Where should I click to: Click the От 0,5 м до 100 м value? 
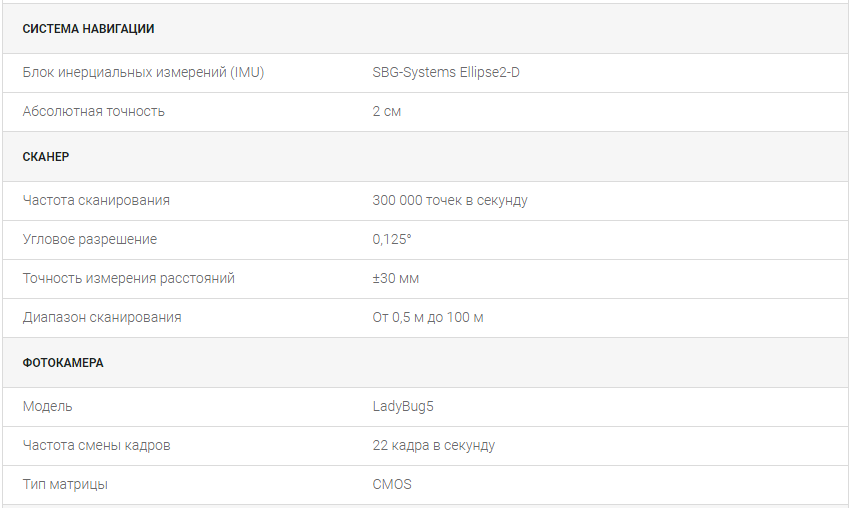428,318
